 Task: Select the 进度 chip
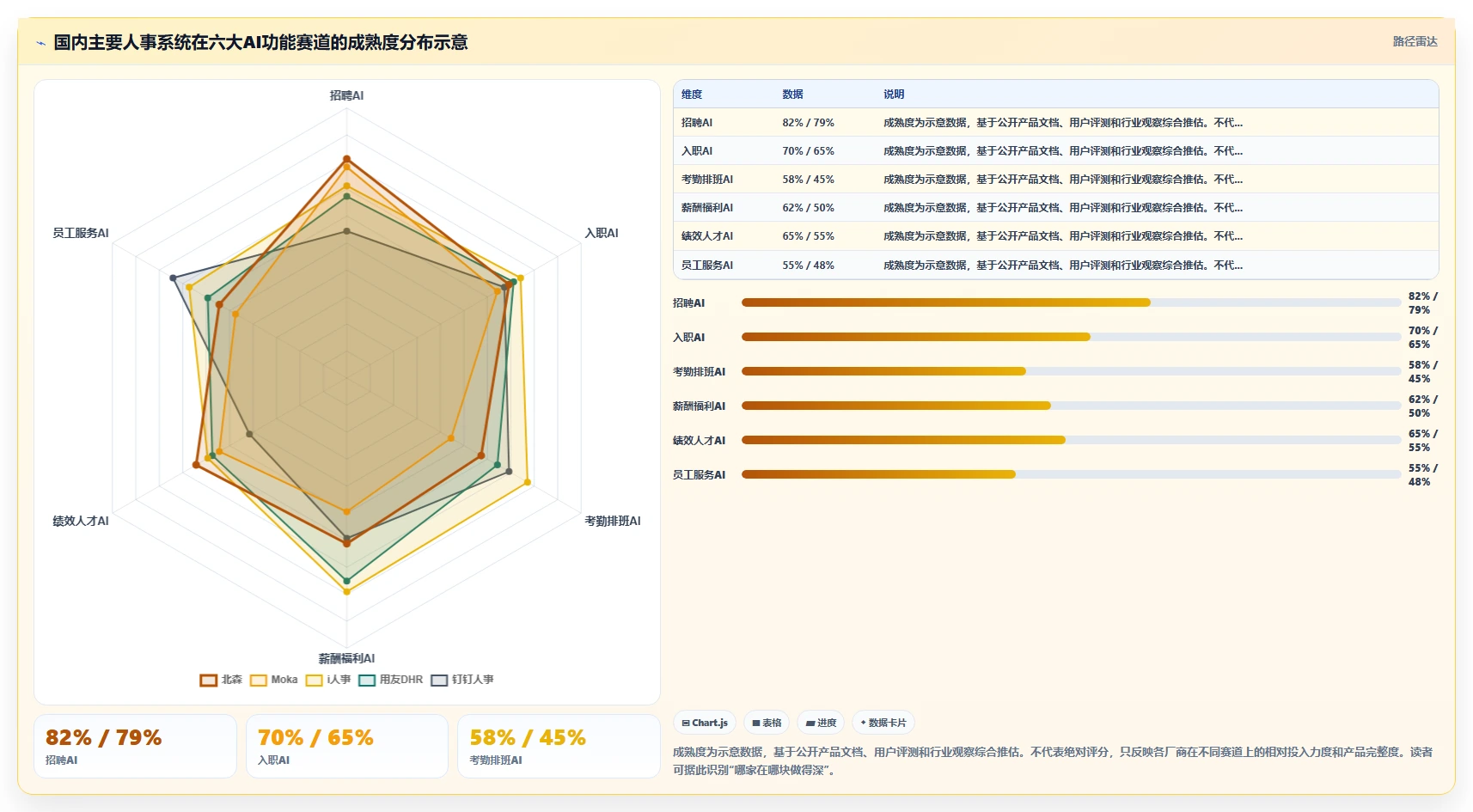point(821,723)
